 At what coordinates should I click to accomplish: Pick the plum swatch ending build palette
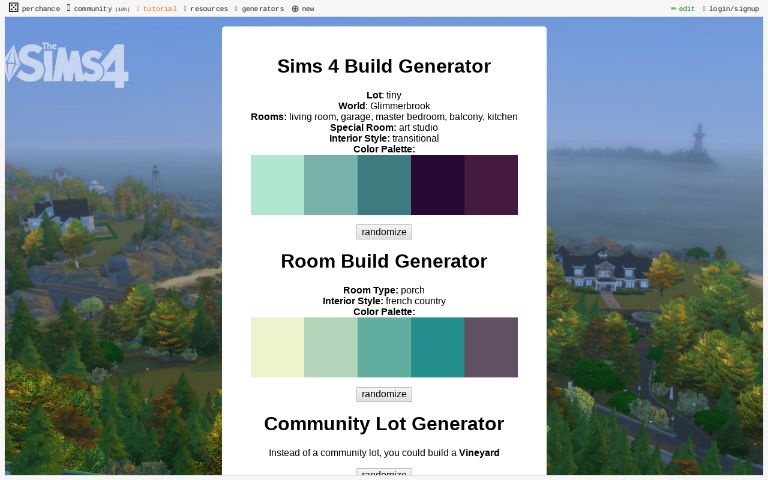(491, 185)
